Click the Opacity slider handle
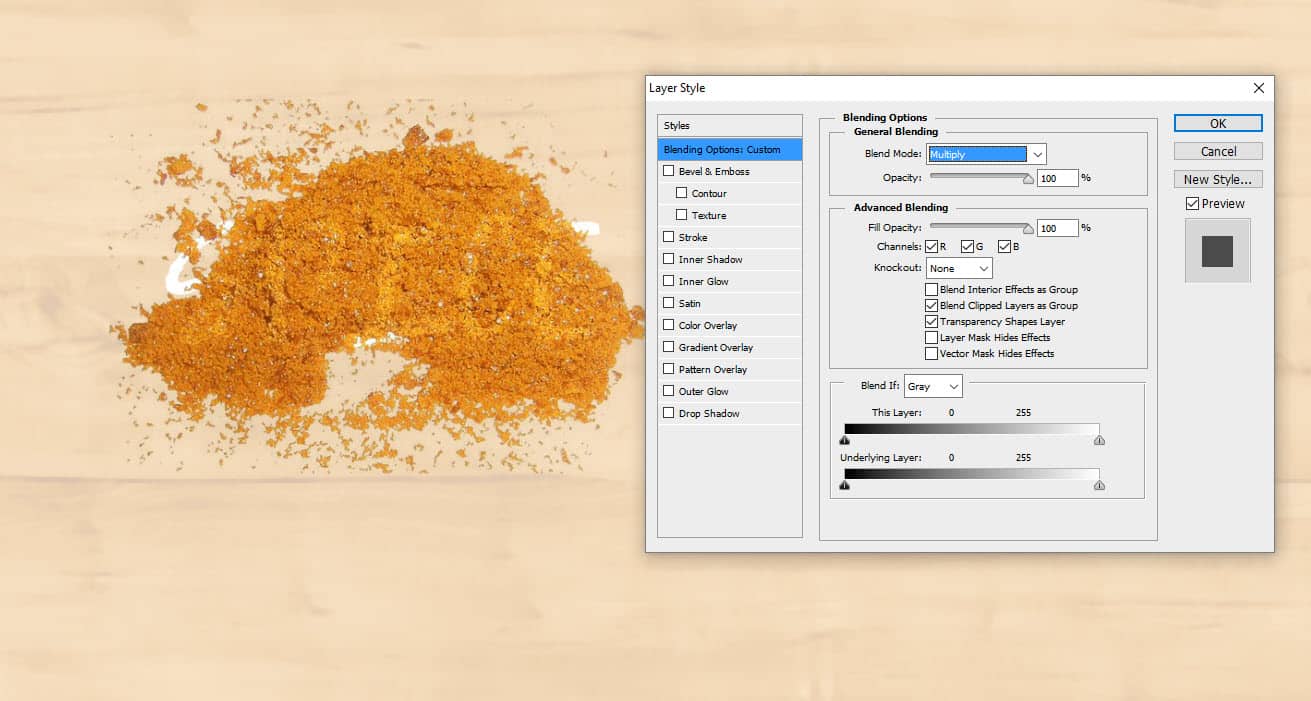This screenshot has width=1311, height=701. pos(1027,180)
